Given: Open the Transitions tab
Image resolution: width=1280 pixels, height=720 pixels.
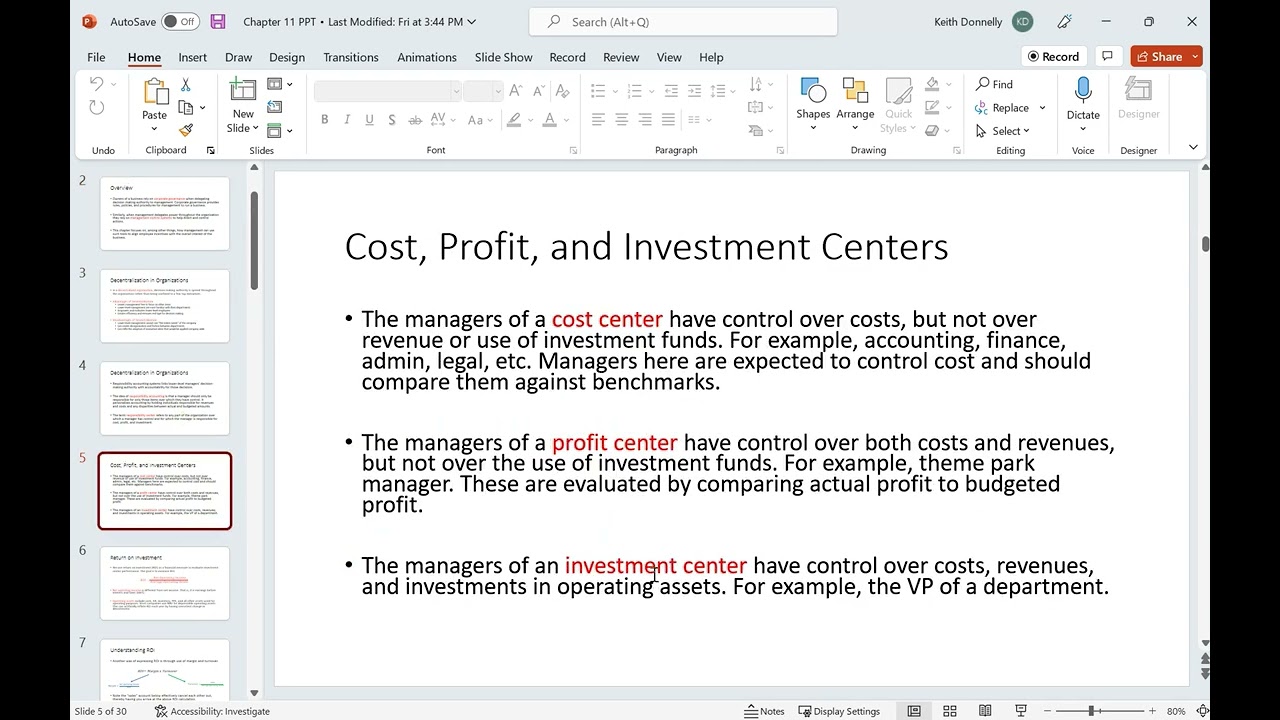Looking at the screenshot, I should click(x=351, y=57).
